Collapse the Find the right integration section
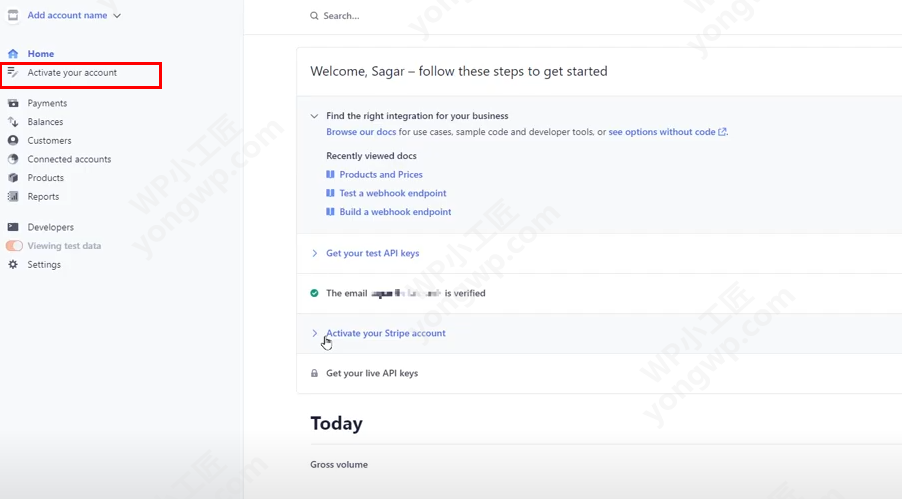902x499 pixels. pyautogui.click(x=315, y=116)
